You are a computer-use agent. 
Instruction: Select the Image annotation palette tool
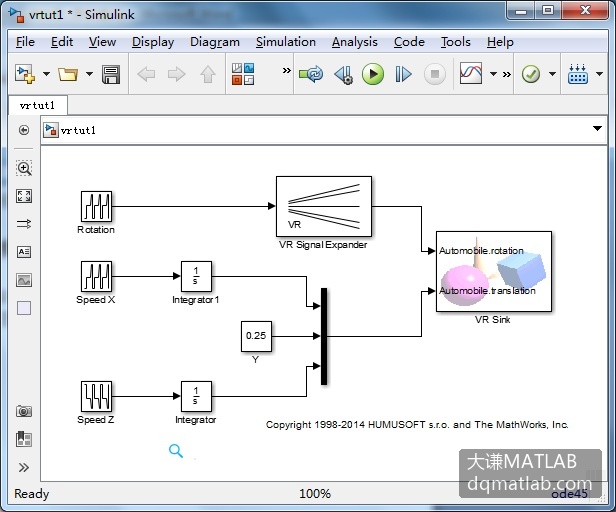[x=24, y=280]
